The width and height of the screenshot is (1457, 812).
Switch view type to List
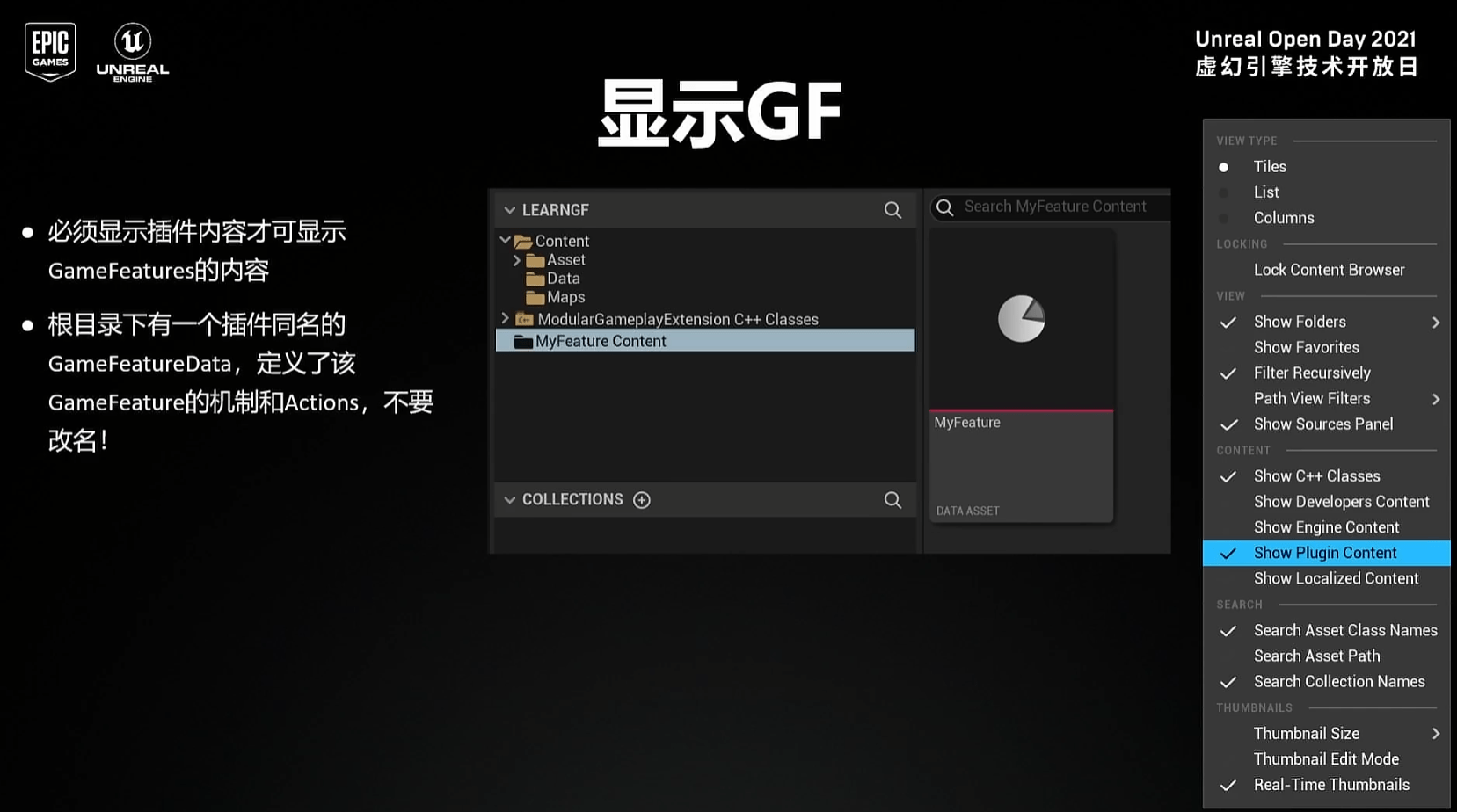[x=1265, y=192]
